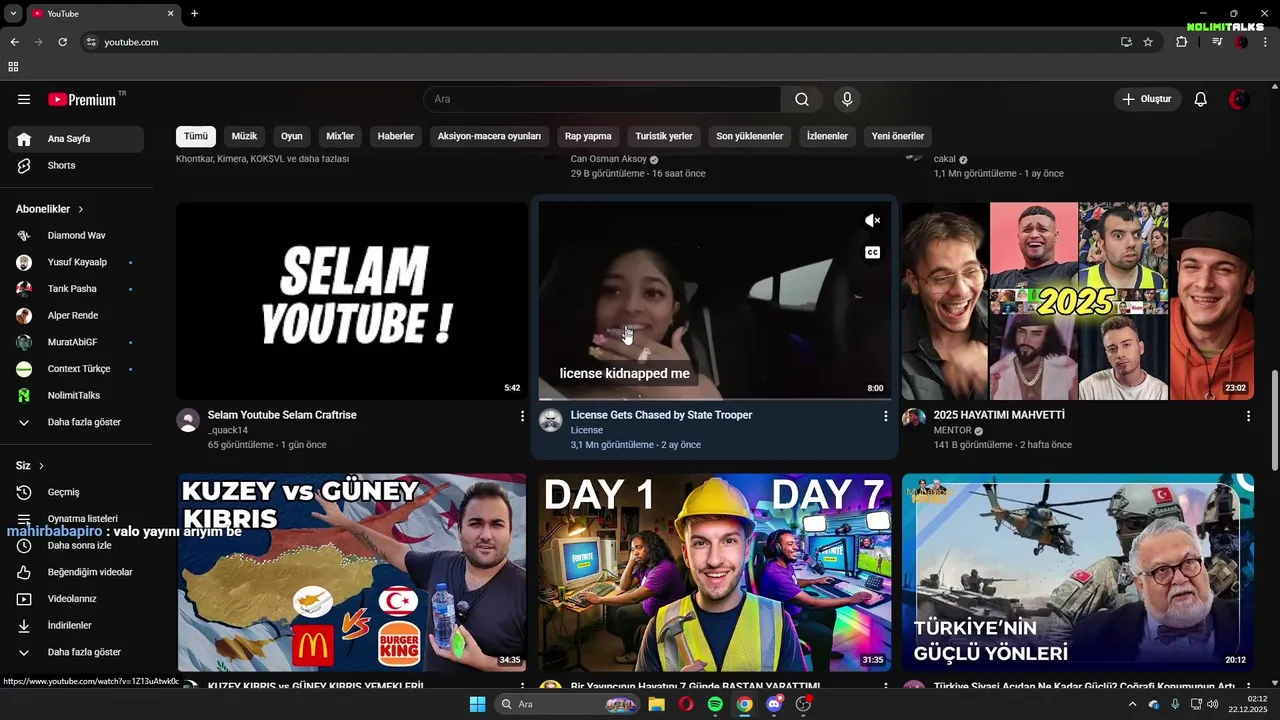Click the Oluştur create button
The width and height of the screenshot is (1280, 720).
click(x=1147, y=99)
